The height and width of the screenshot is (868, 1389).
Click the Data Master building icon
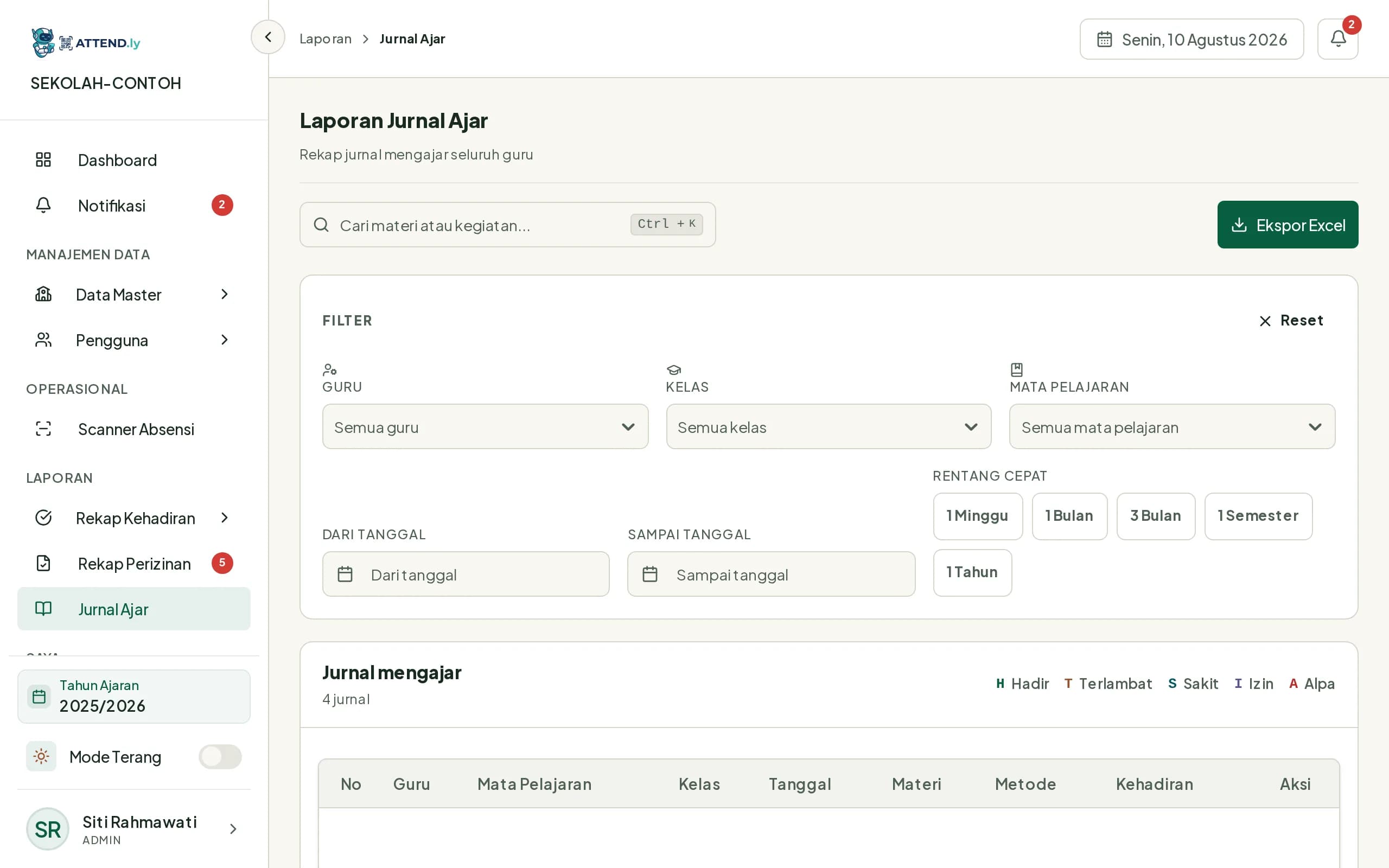pos(43,294)
